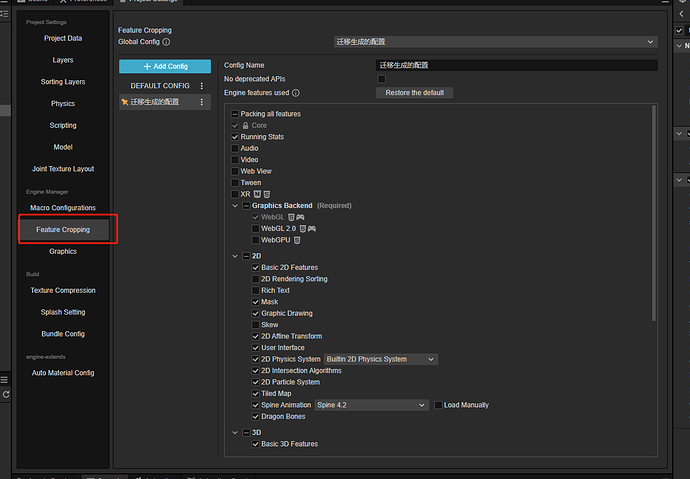
Task: Toggle the 2D group checkbox
Action: coord(246,256)
